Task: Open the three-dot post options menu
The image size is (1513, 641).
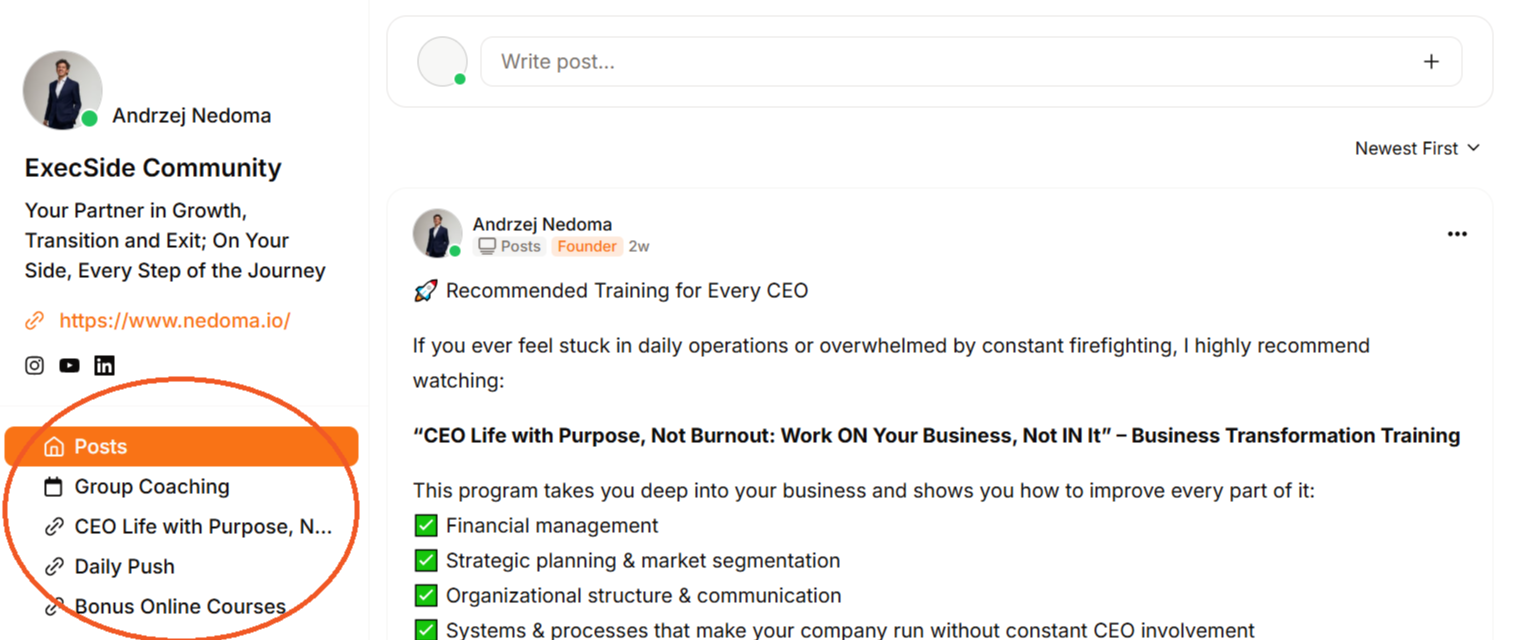Action: tap(1457, 234)
